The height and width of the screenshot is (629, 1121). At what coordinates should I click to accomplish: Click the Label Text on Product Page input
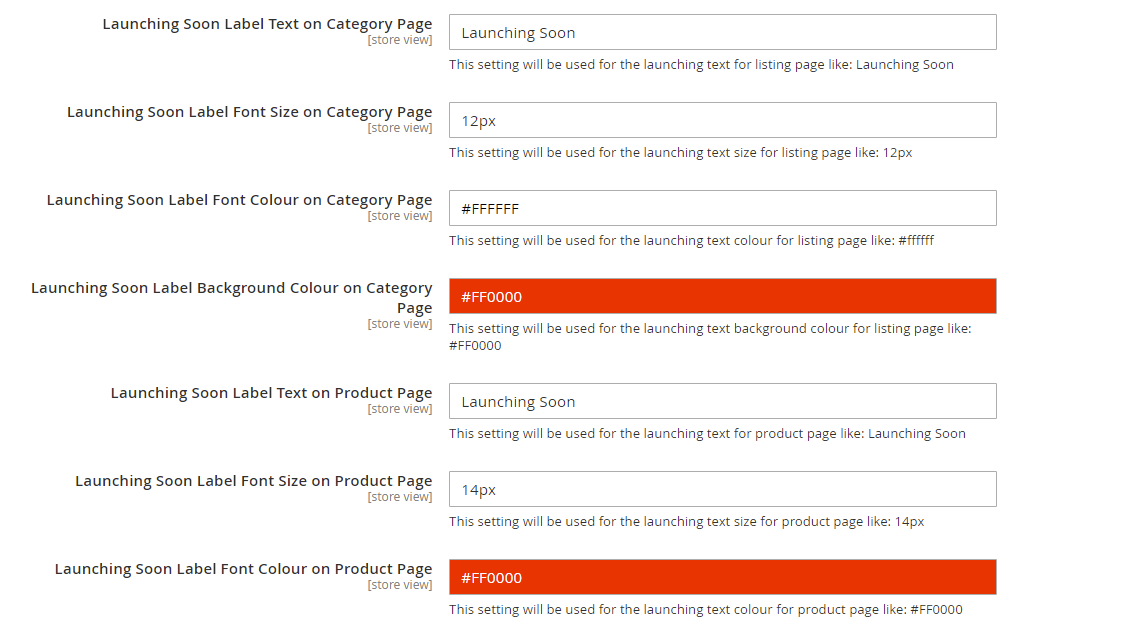(x=722, y=401)
